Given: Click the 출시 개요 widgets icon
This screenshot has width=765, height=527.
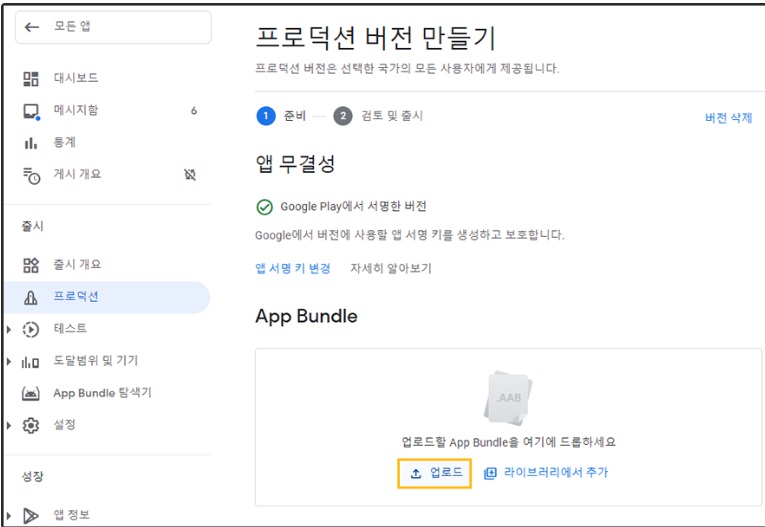Looking at the screenshot, I should point(31,265).
